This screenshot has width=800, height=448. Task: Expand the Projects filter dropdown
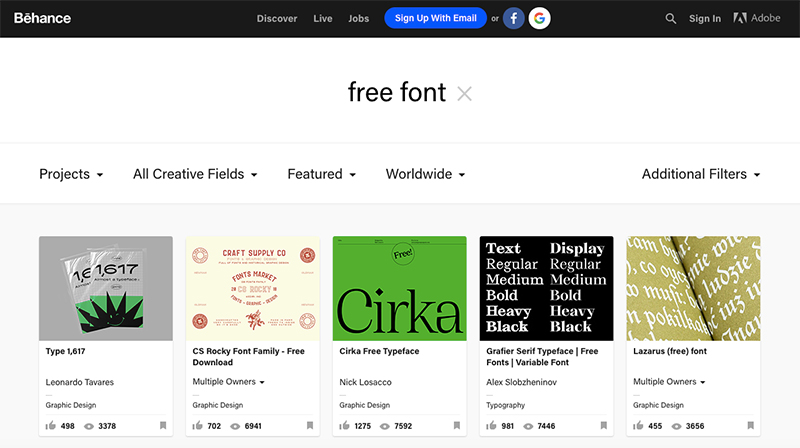tap(71, 175)
